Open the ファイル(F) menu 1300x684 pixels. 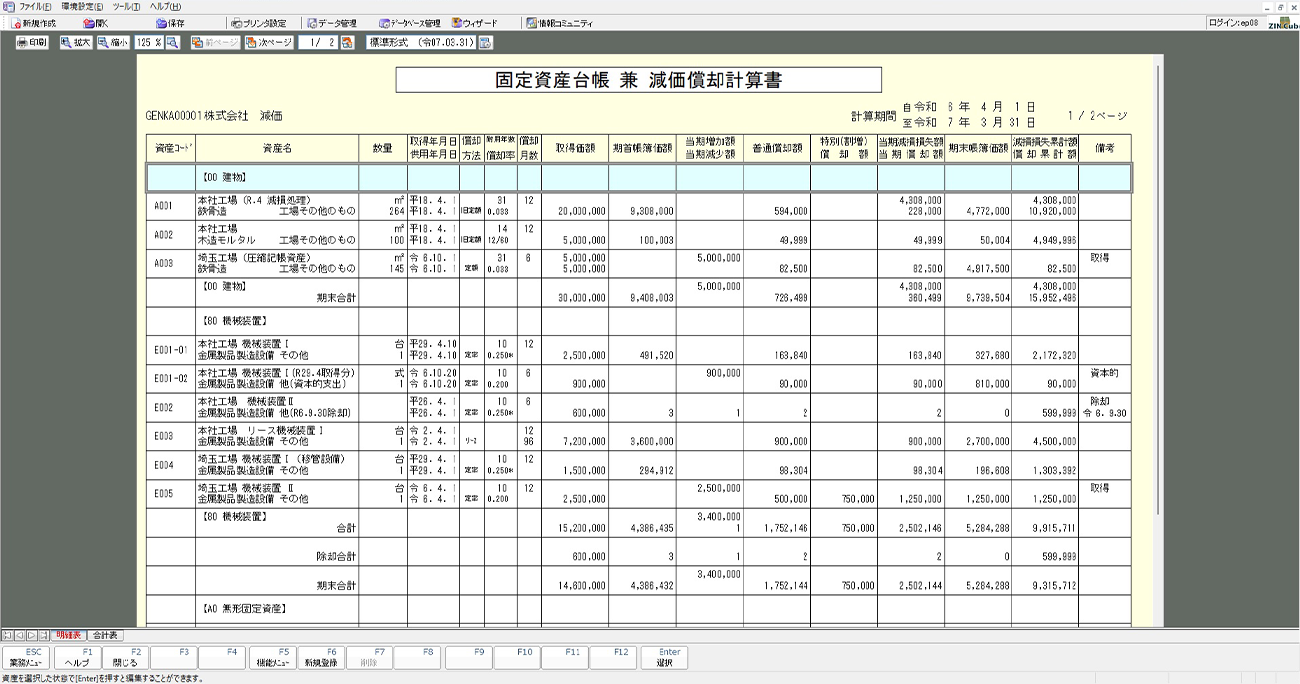29,6
